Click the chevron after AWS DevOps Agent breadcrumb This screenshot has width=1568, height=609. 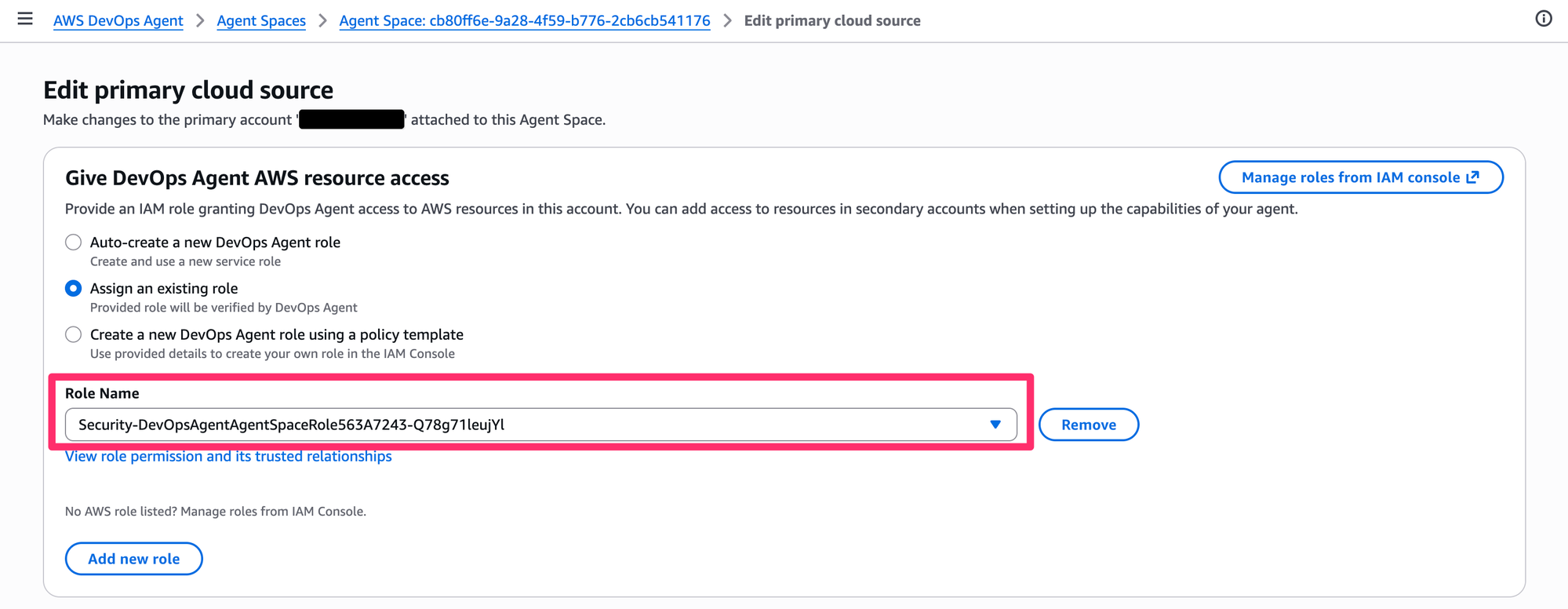tap(200, 21)
